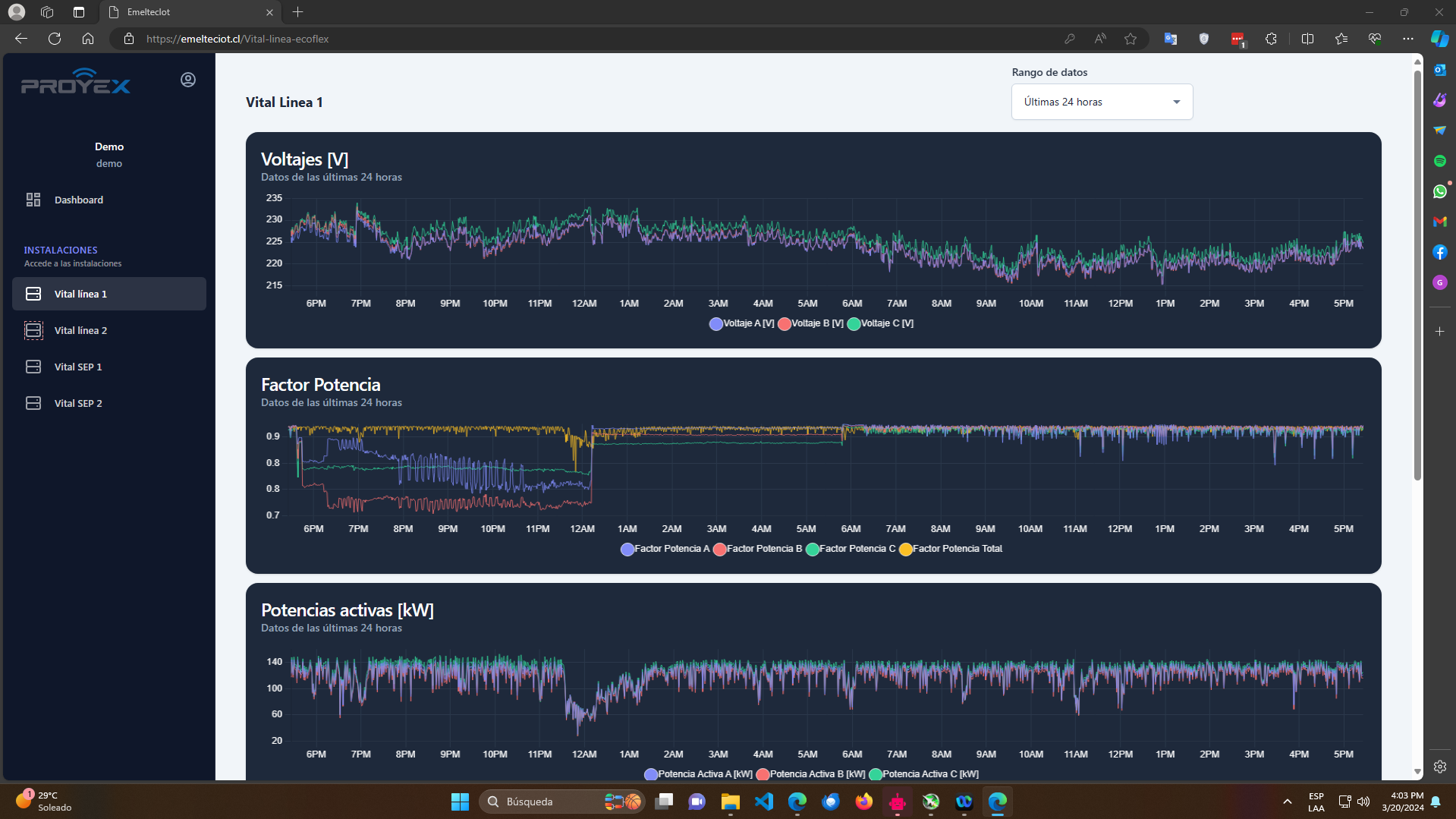Image resolution: width=1456 pixels, height=819 pixels.
Task: Click the Potencias activas [kW] heading
Action: coord(347,610)
